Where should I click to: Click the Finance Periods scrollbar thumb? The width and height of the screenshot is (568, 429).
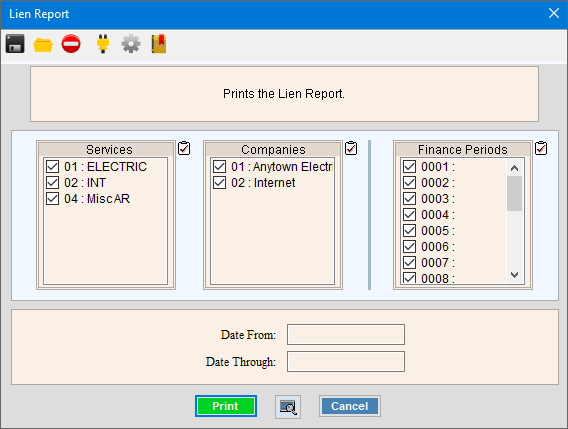(x=514, y=193)
